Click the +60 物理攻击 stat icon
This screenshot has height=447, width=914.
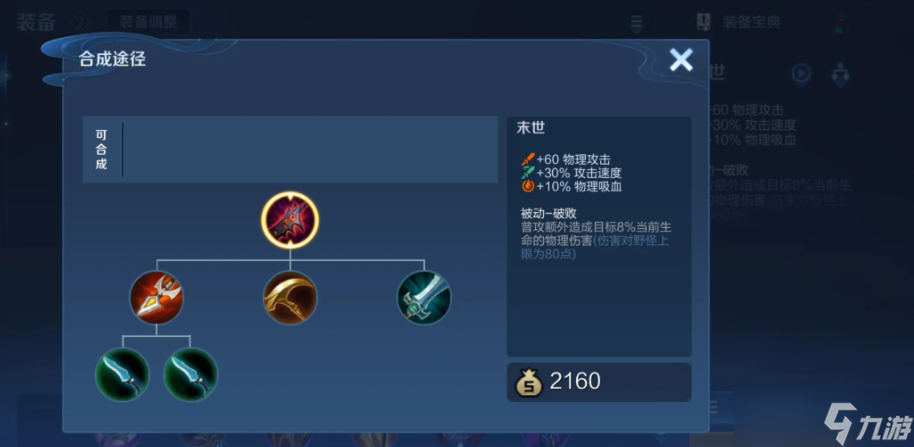528,159
